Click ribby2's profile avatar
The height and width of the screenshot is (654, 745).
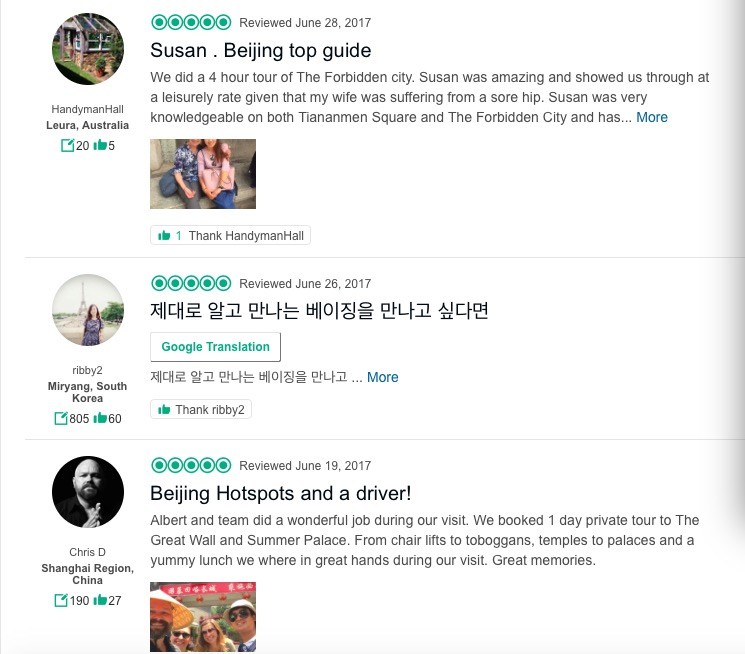click(88, 310)
